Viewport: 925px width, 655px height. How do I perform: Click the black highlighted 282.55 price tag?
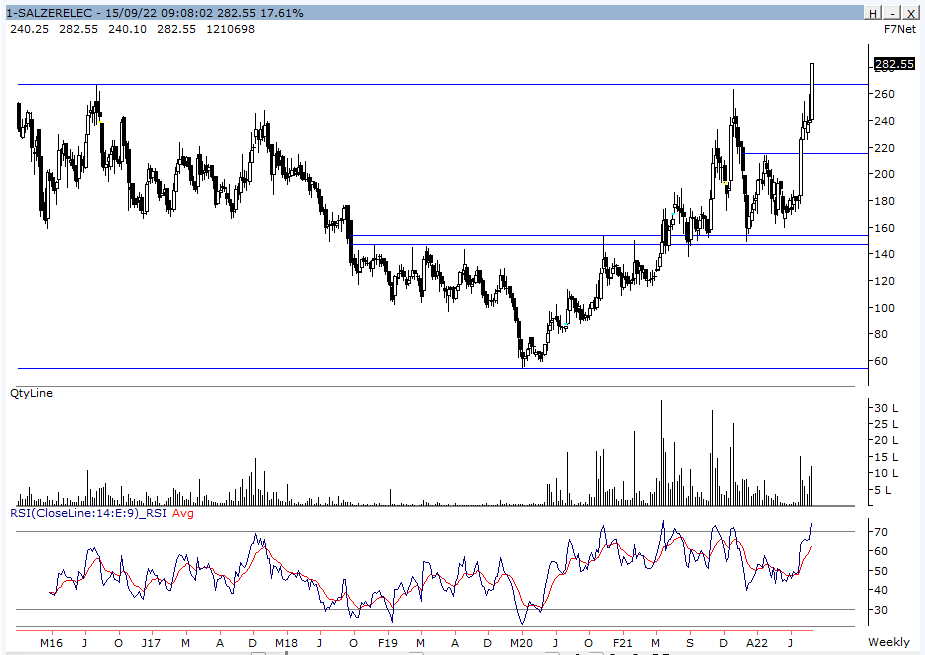tap(894, 64)
